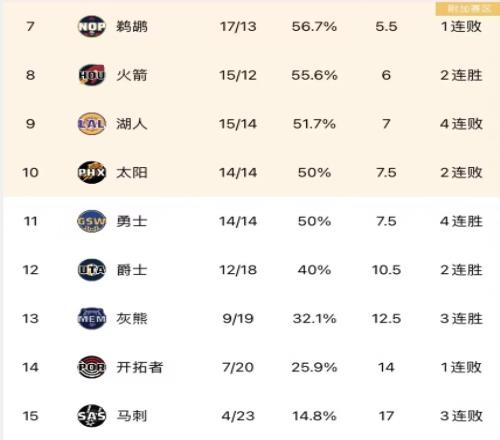This screenshot has width=500, height=440.
Task: Click the 勇士 team name
Action: (x=132, y=221)
